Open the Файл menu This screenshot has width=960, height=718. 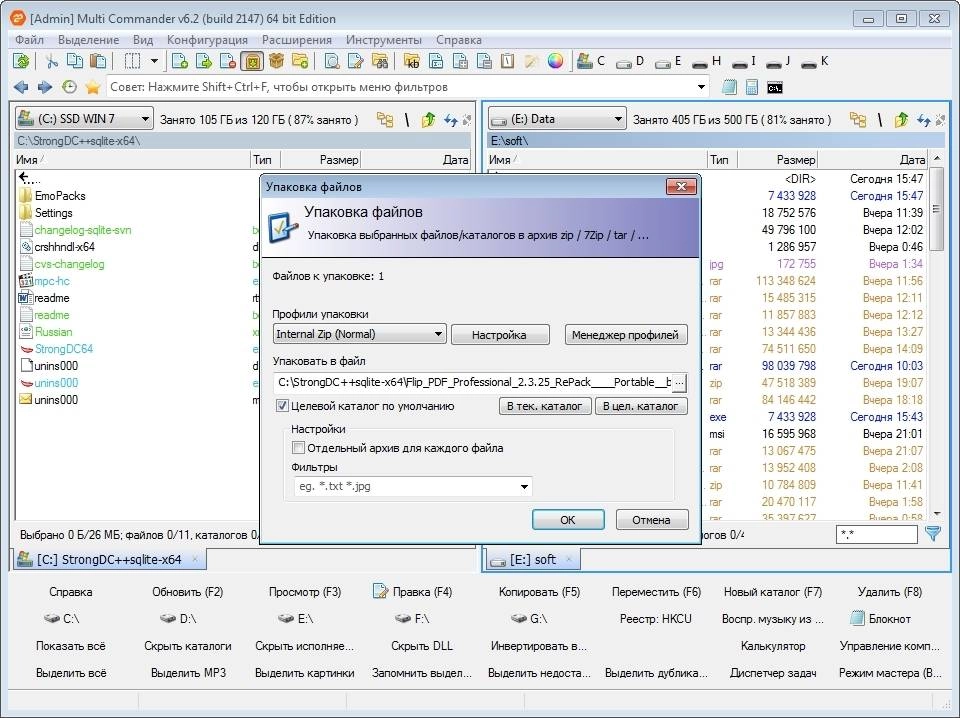[x=29, y=40]
